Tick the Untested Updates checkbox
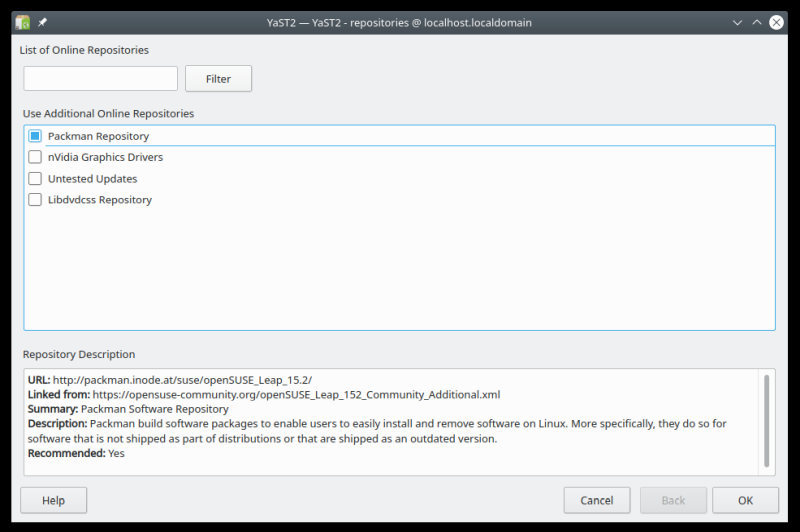This screenshot has width=800, height=532. 35,179
